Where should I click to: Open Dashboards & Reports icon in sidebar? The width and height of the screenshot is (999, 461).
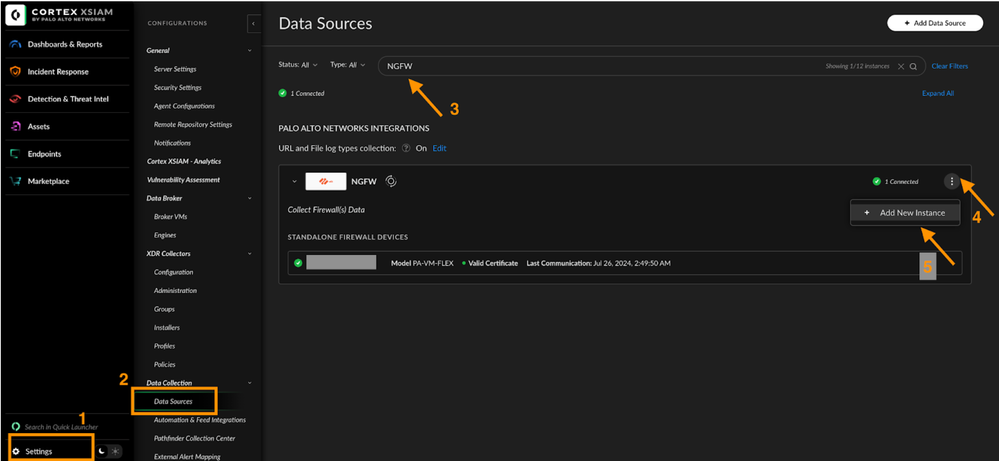point(16,44)
